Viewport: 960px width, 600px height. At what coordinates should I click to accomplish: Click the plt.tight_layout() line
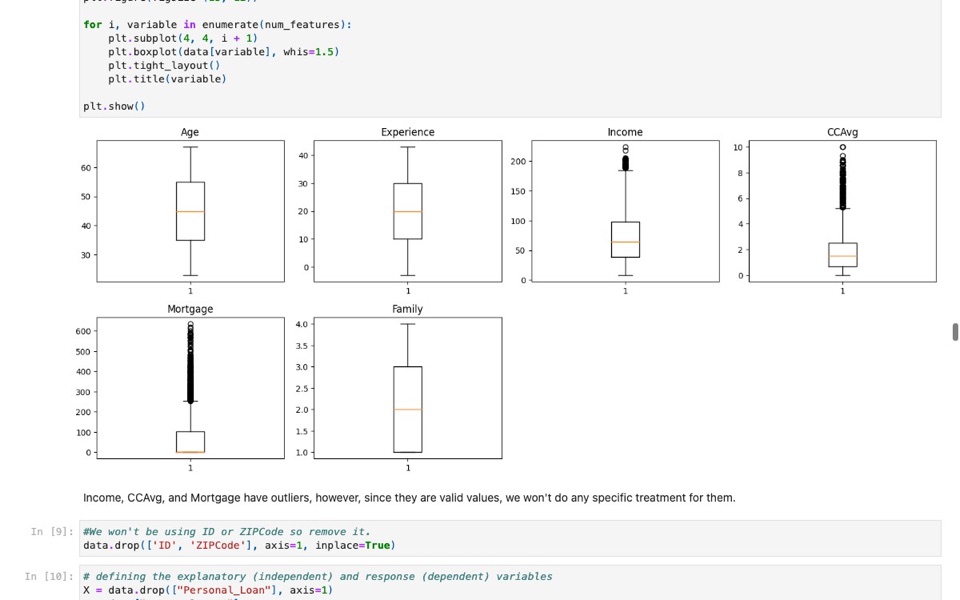(164, 65)
